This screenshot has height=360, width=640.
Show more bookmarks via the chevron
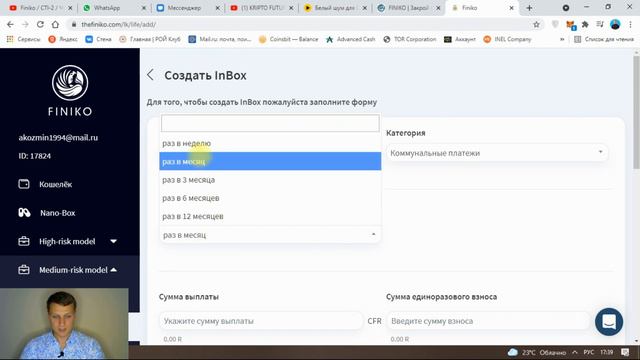click(562, 39)
